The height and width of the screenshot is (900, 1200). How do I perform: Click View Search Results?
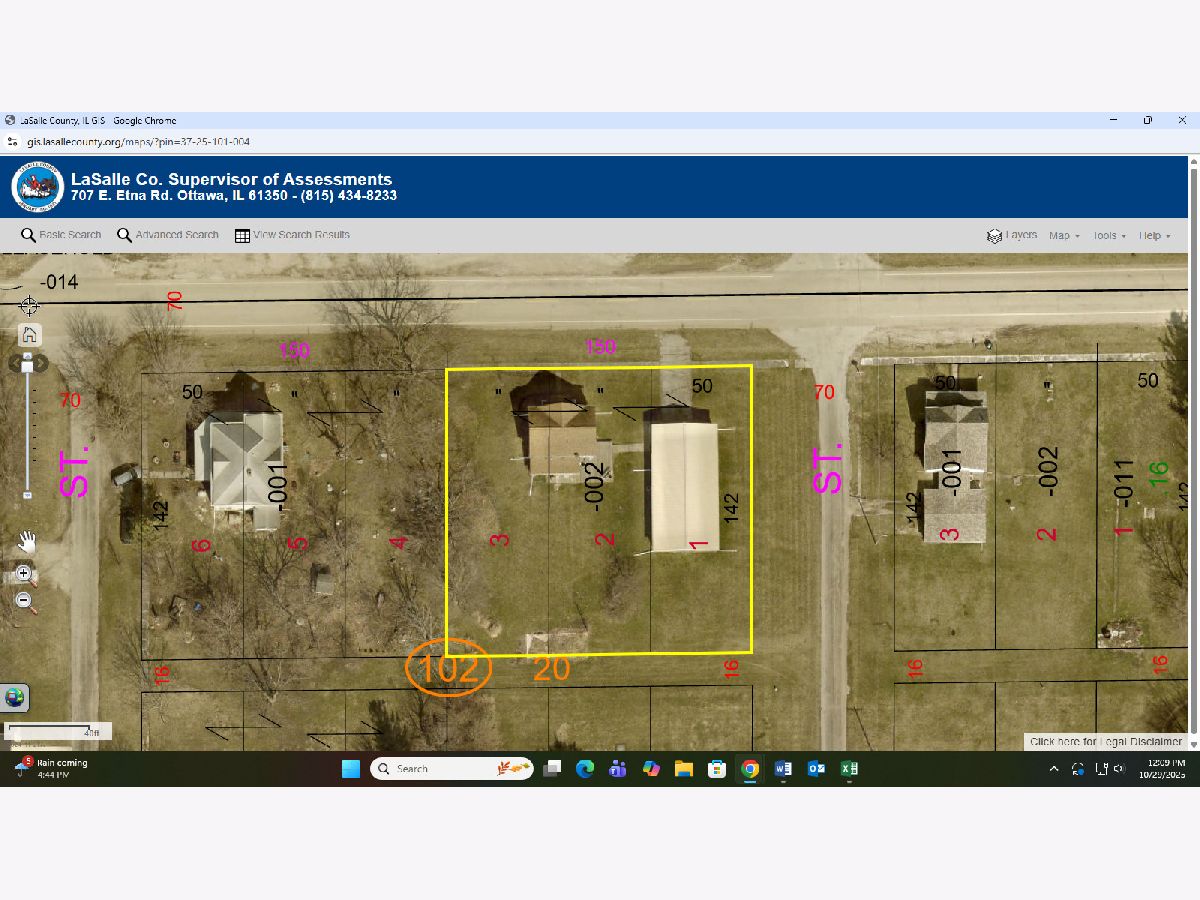(292, 235)
